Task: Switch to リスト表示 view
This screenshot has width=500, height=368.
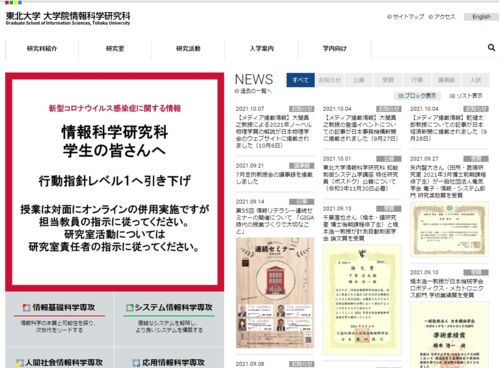Action: 466,96
